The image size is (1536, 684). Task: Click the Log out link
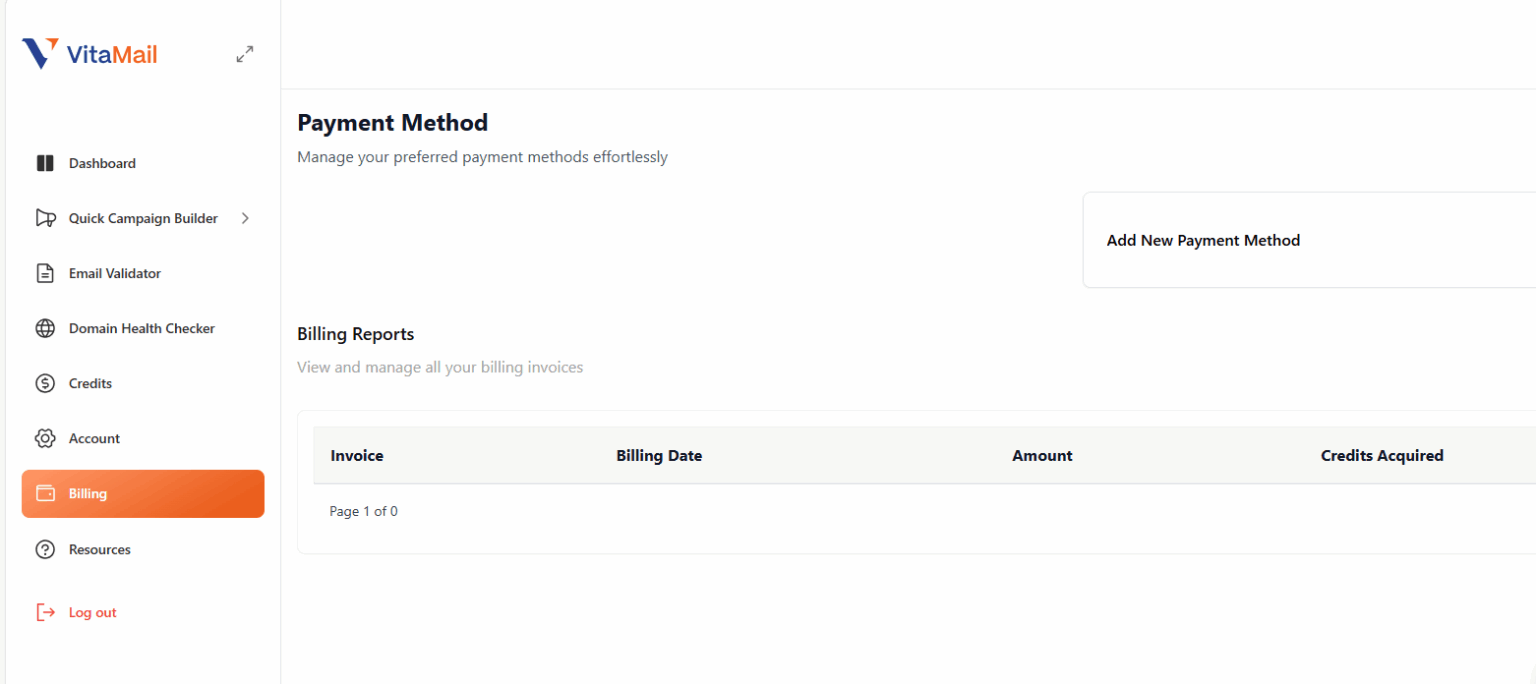tap(92, 612)
